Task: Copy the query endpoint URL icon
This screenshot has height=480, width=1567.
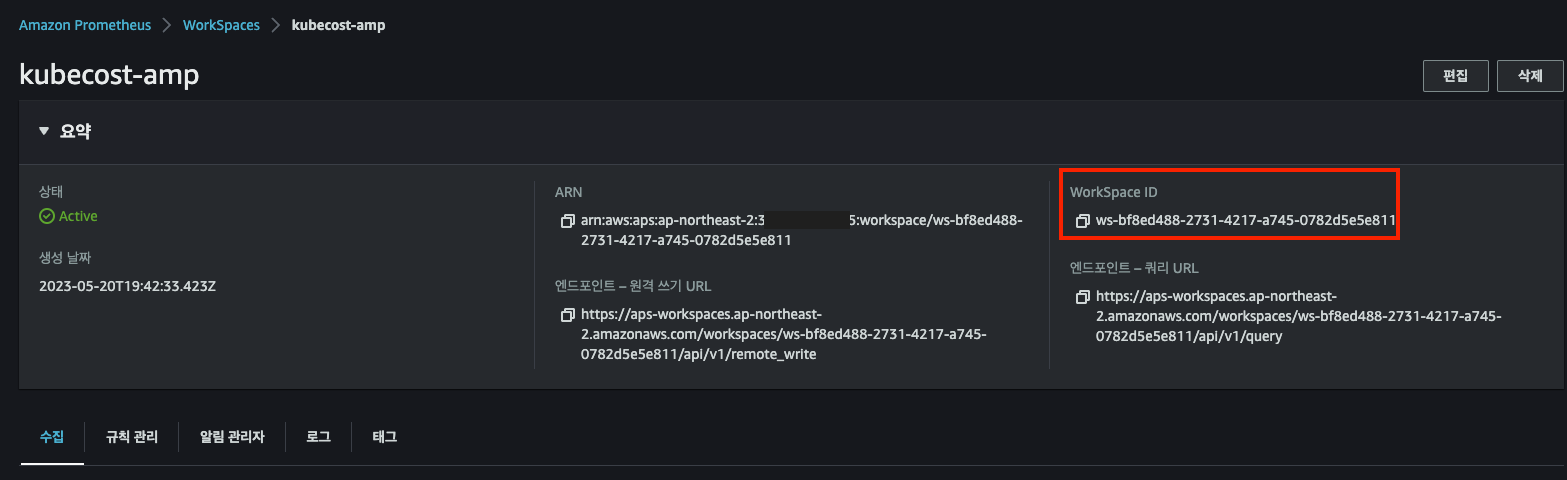Action: click(1083, 297)
